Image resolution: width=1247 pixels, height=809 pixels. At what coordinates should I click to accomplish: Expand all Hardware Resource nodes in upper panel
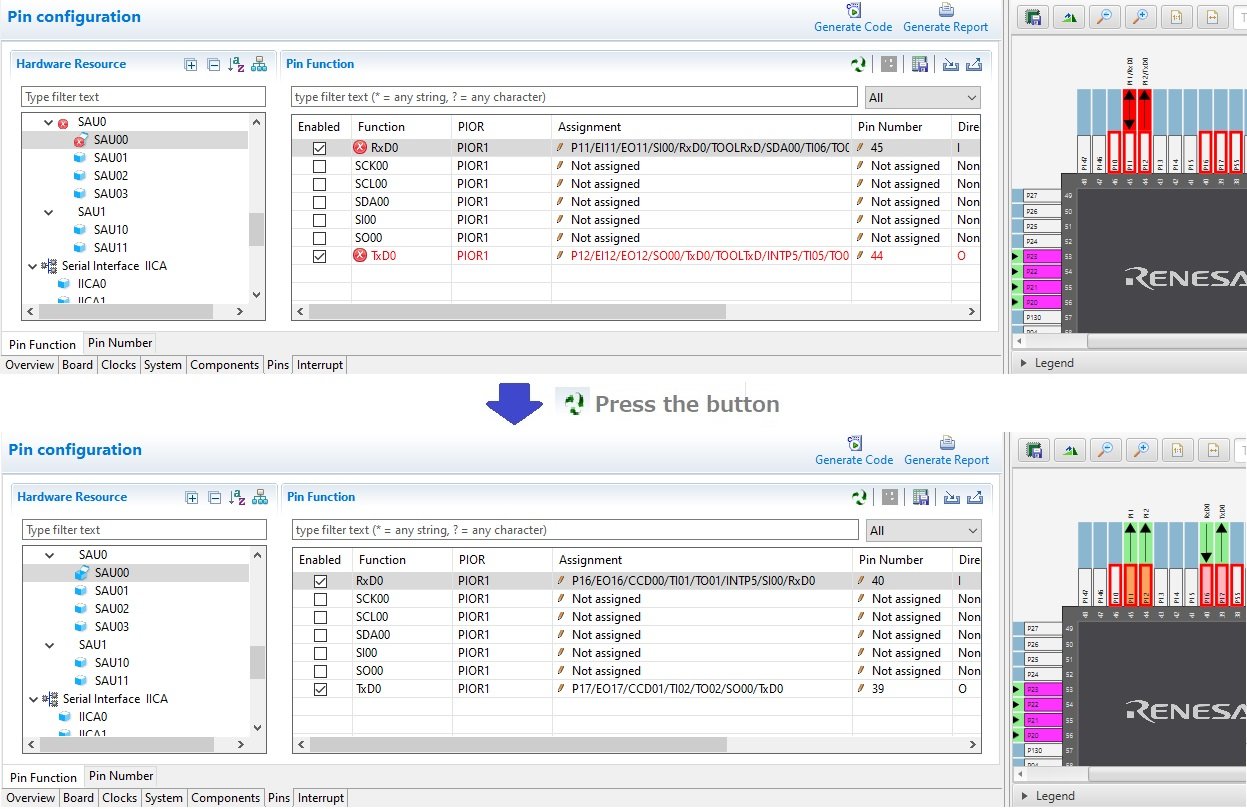click(x=191, y=64)
